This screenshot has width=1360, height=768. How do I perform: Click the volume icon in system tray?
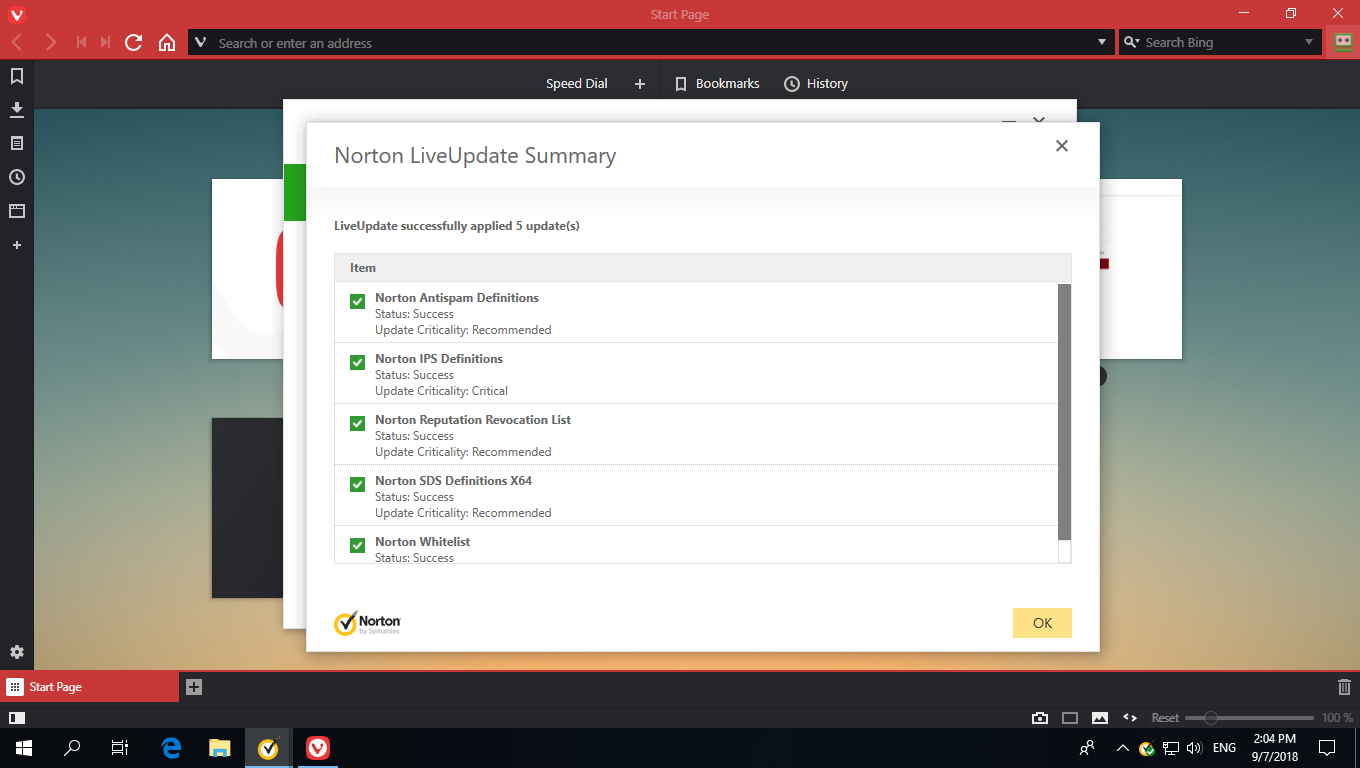tap(1194, 748)
